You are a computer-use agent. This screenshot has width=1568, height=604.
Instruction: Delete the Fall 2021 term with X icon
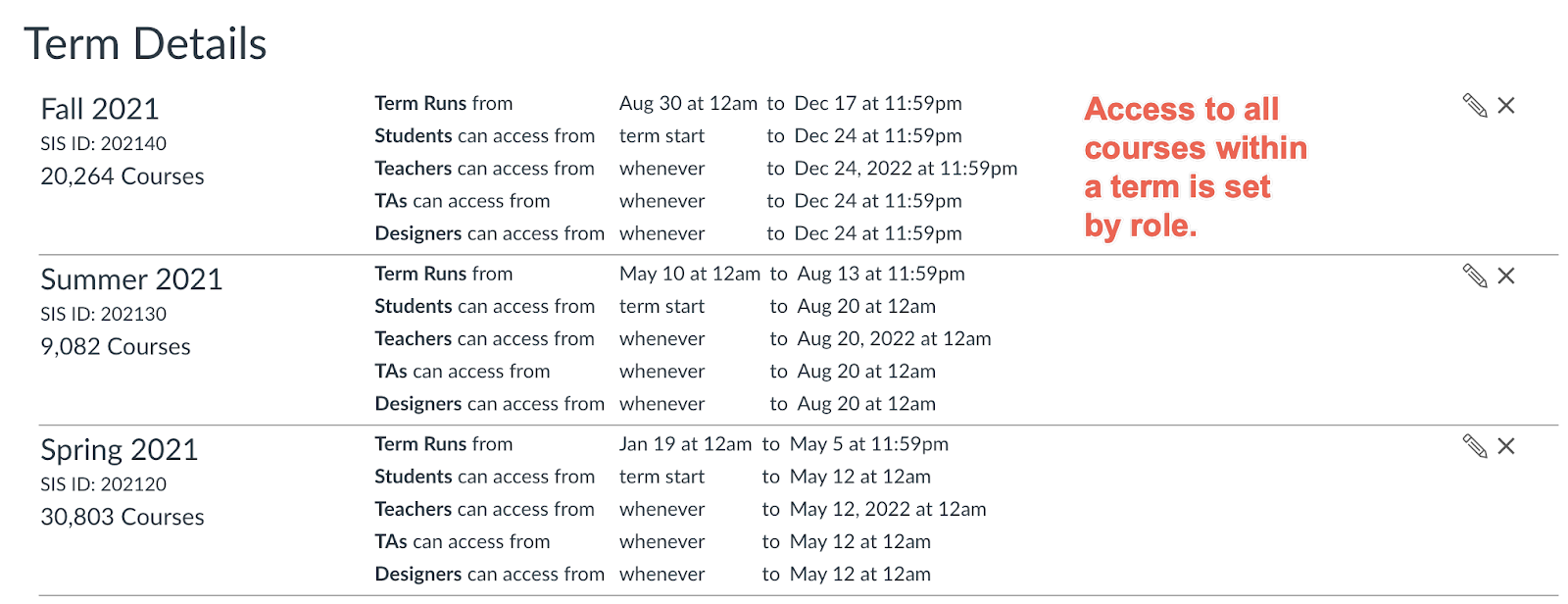point(1506,106)
